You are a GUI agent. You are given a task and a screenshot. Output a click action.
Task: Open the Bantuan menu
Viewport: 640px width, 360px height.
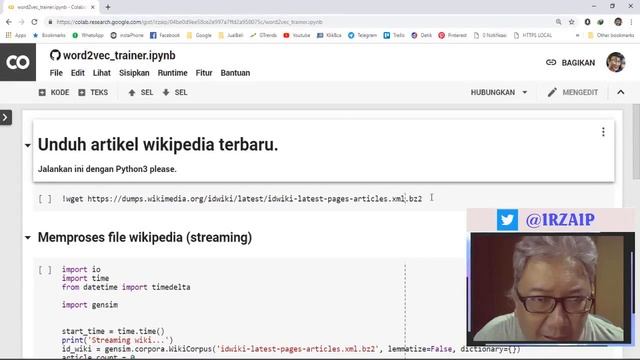(235, 73)
